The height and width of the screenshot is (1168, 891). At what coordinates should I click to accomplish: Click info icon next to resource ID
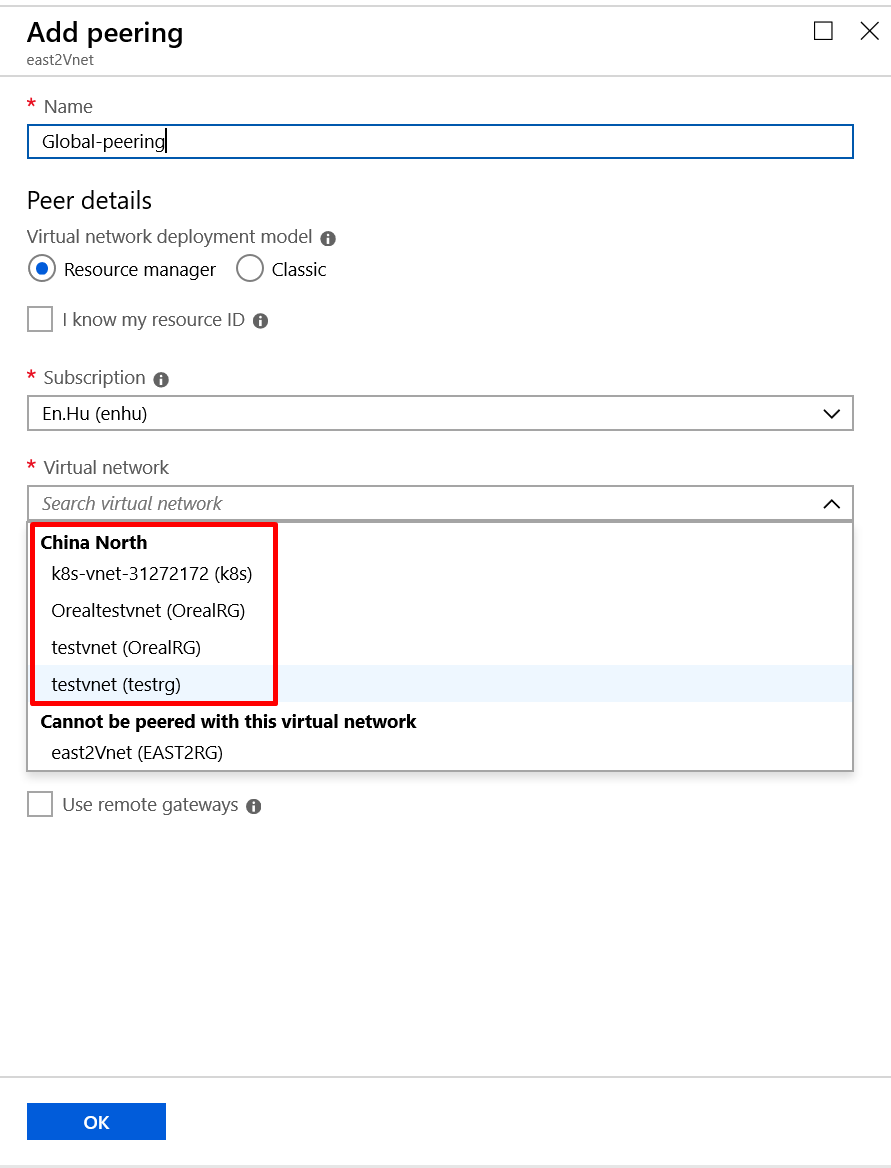click(261, 321)
